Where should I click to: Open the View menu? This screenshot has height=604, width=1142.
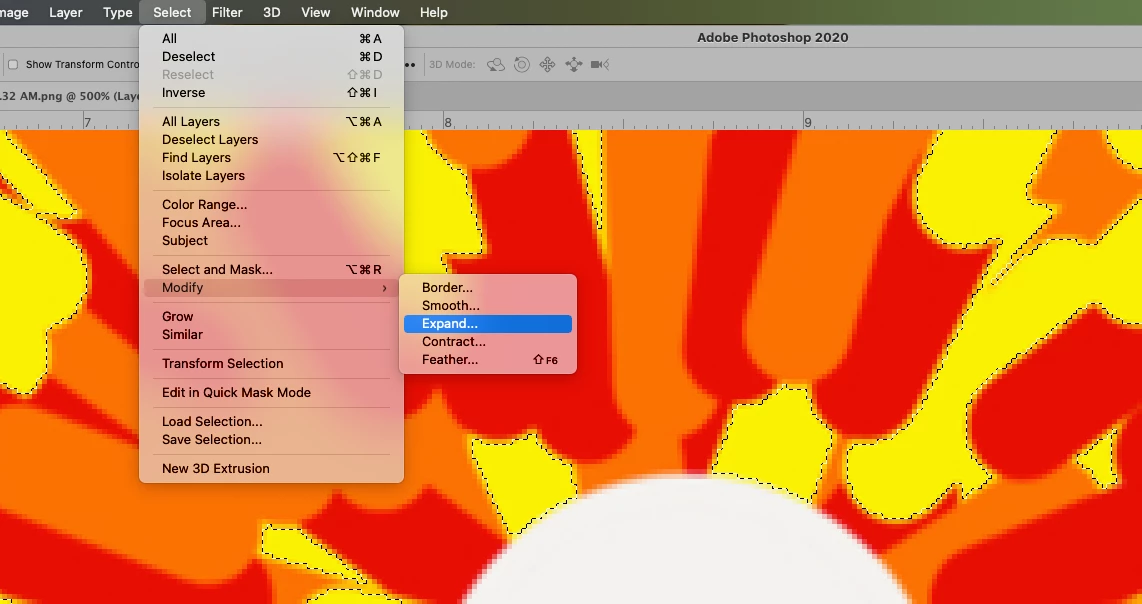315,12
